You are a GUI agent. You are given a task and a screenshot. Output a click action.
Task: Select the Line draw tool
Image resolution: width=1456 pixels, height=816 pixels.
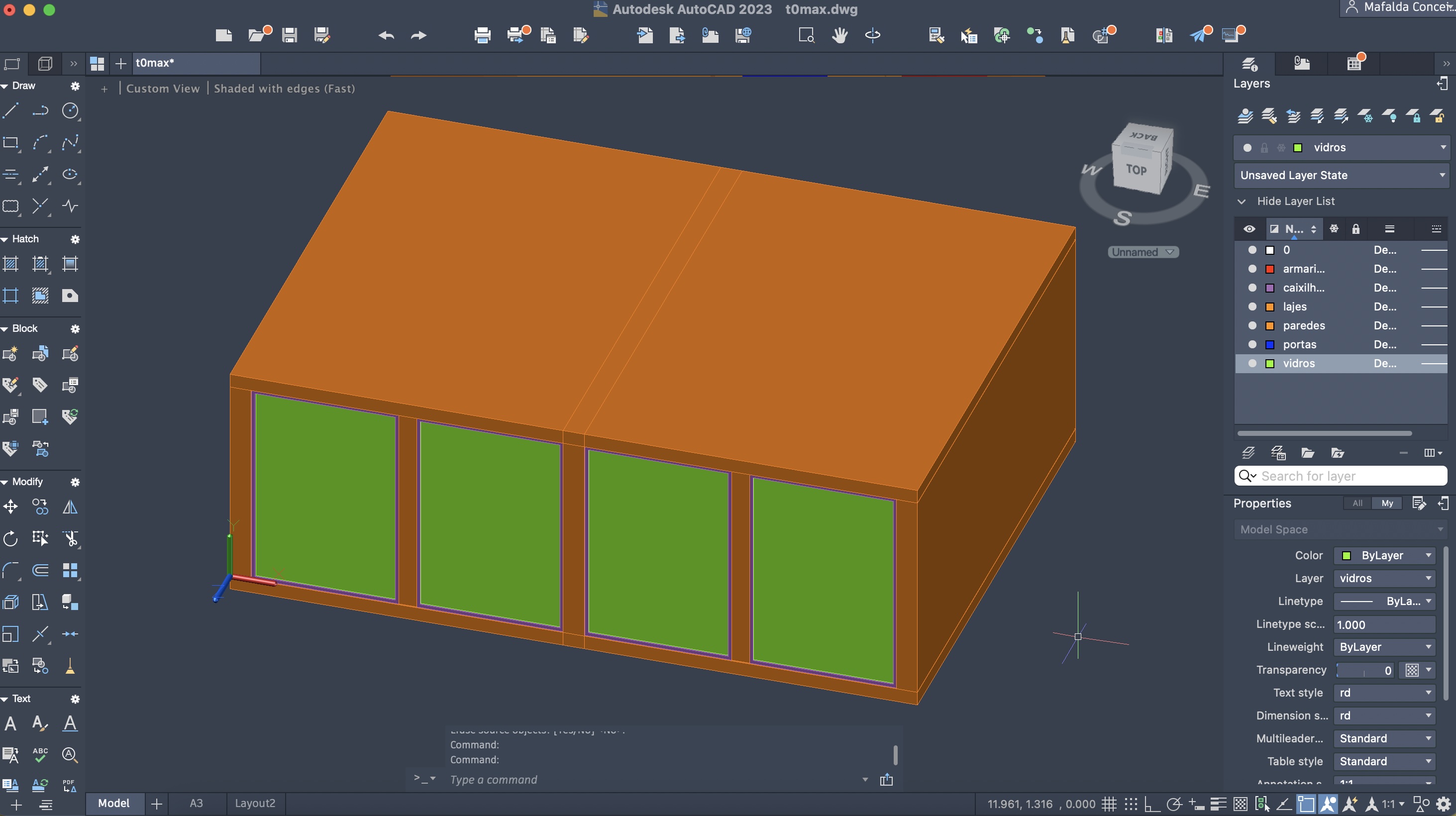coord(11,111)
